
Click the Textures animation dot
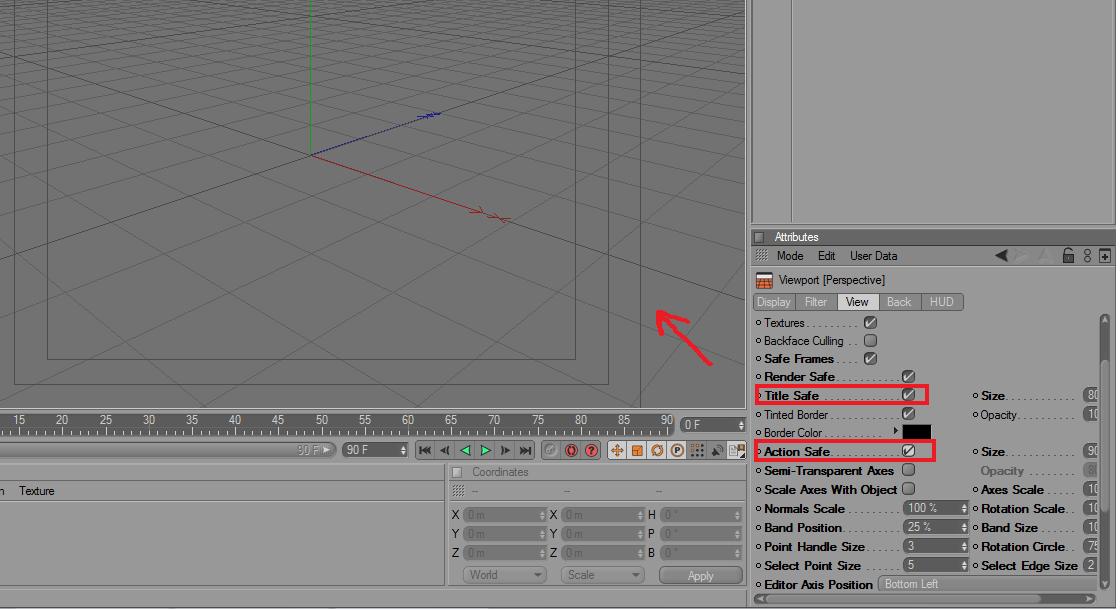(x=759, y=323)
